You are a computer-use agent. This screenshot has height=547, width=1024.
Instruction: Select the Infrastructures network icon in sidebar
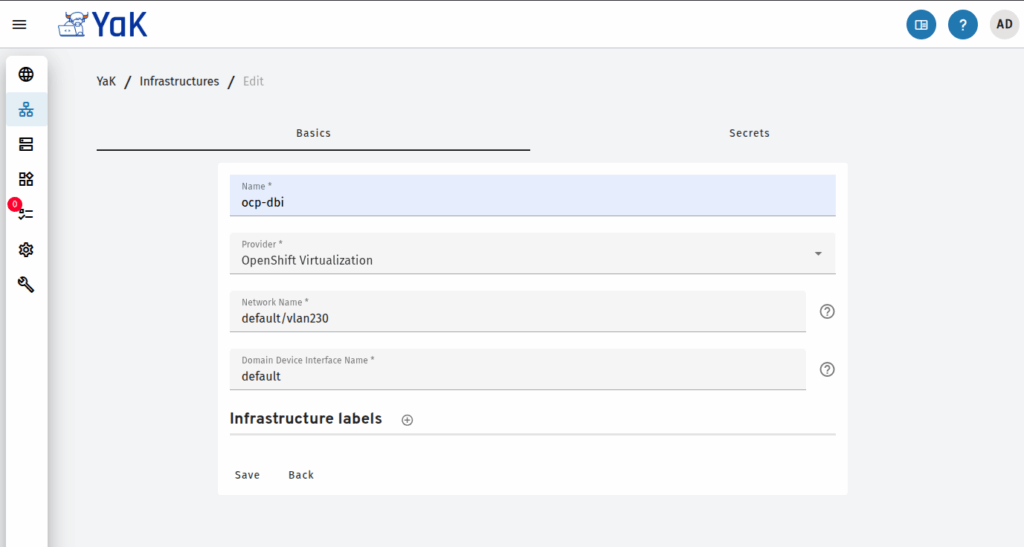point(26,109)
